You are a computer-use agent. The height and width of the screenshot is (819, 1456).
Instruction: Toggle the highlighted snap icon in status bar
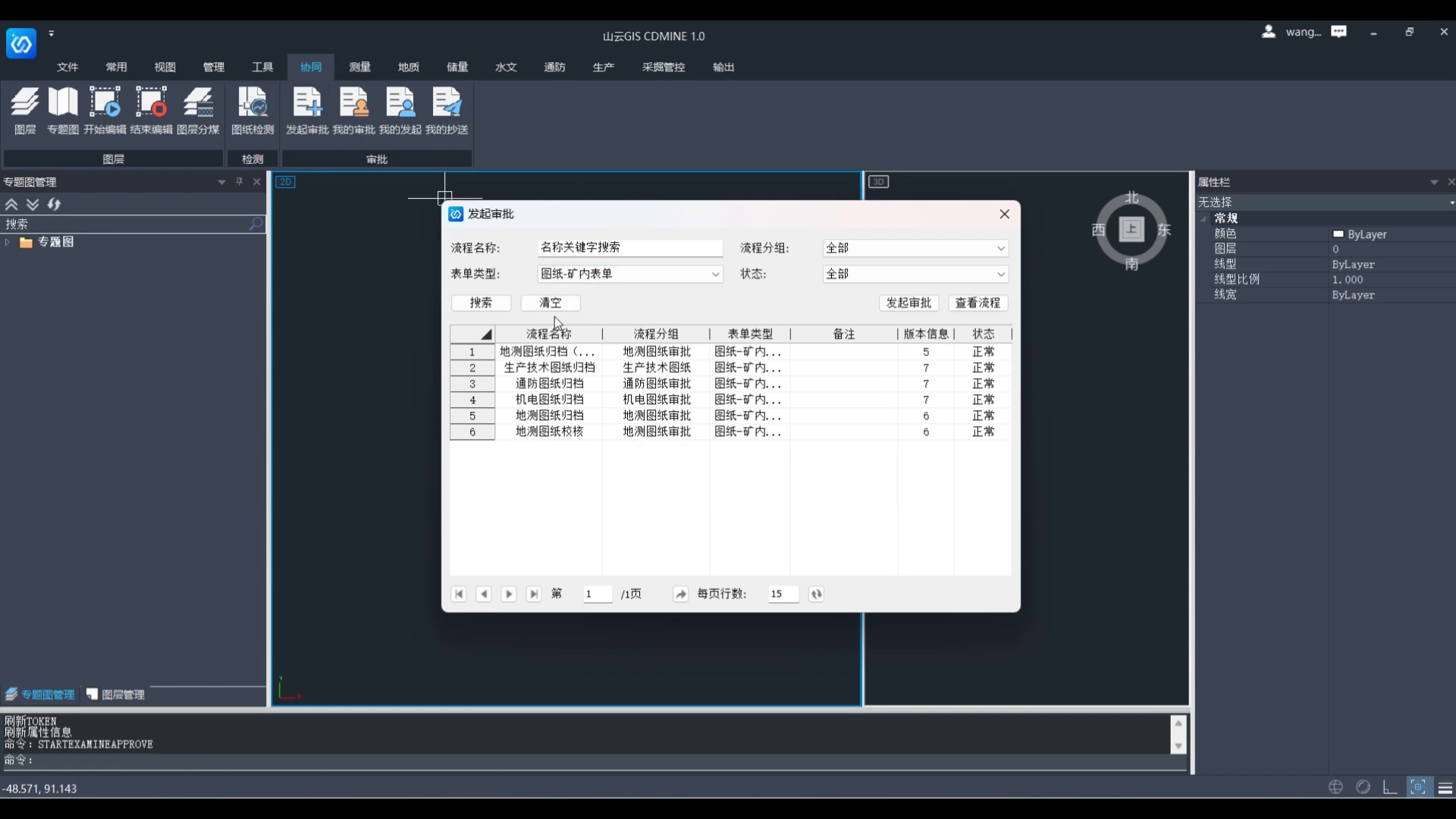[1417, 787]
